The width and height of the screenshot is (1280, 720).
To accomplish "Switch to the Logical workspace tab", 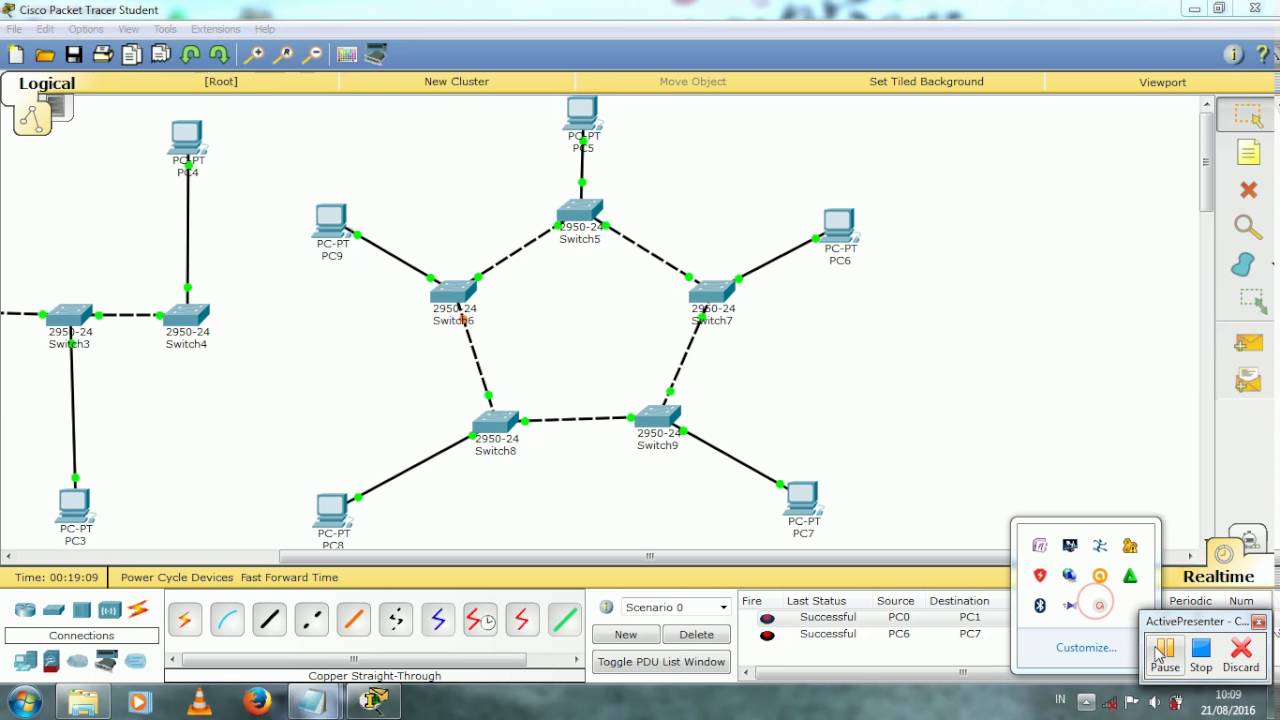I will click(46, 84).
